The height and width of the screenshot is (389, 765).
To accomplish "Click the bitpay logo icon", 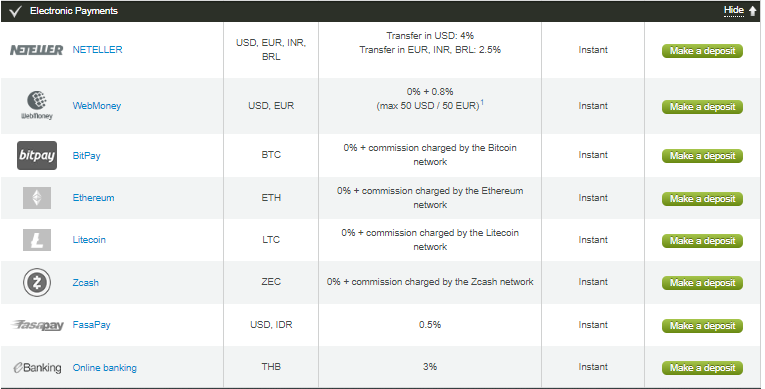I will tap(37, 156).
